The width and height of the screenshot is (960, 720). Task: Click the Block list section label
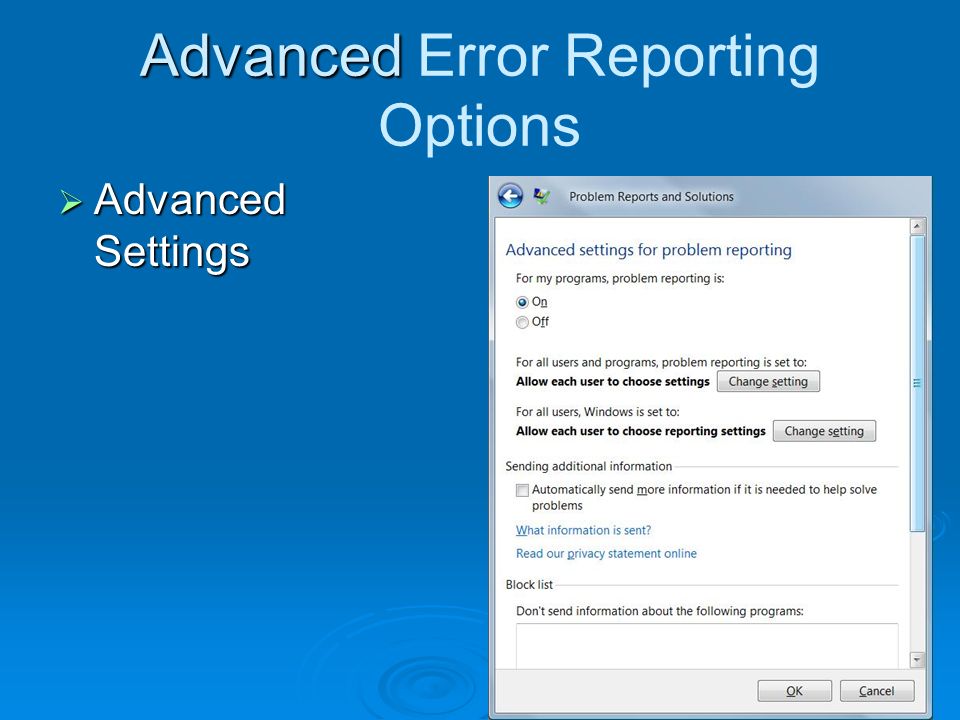[529, 585]
